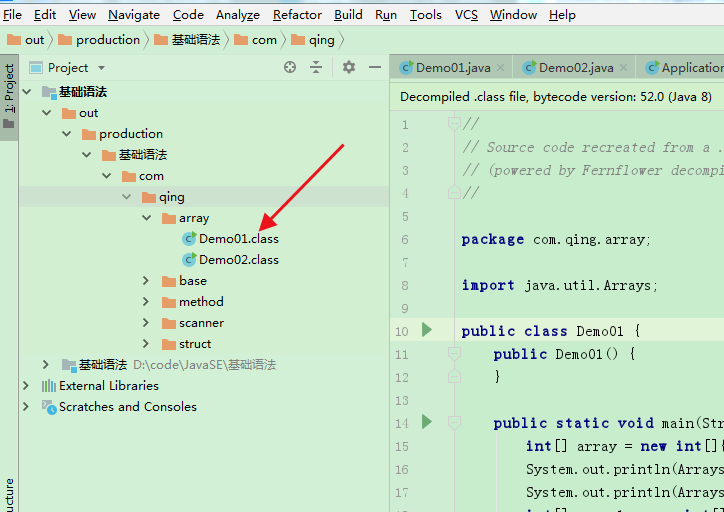Screen dimensions: 724x512
Task: Click the qing breadcrumb
Action: [x=313, y=40]
